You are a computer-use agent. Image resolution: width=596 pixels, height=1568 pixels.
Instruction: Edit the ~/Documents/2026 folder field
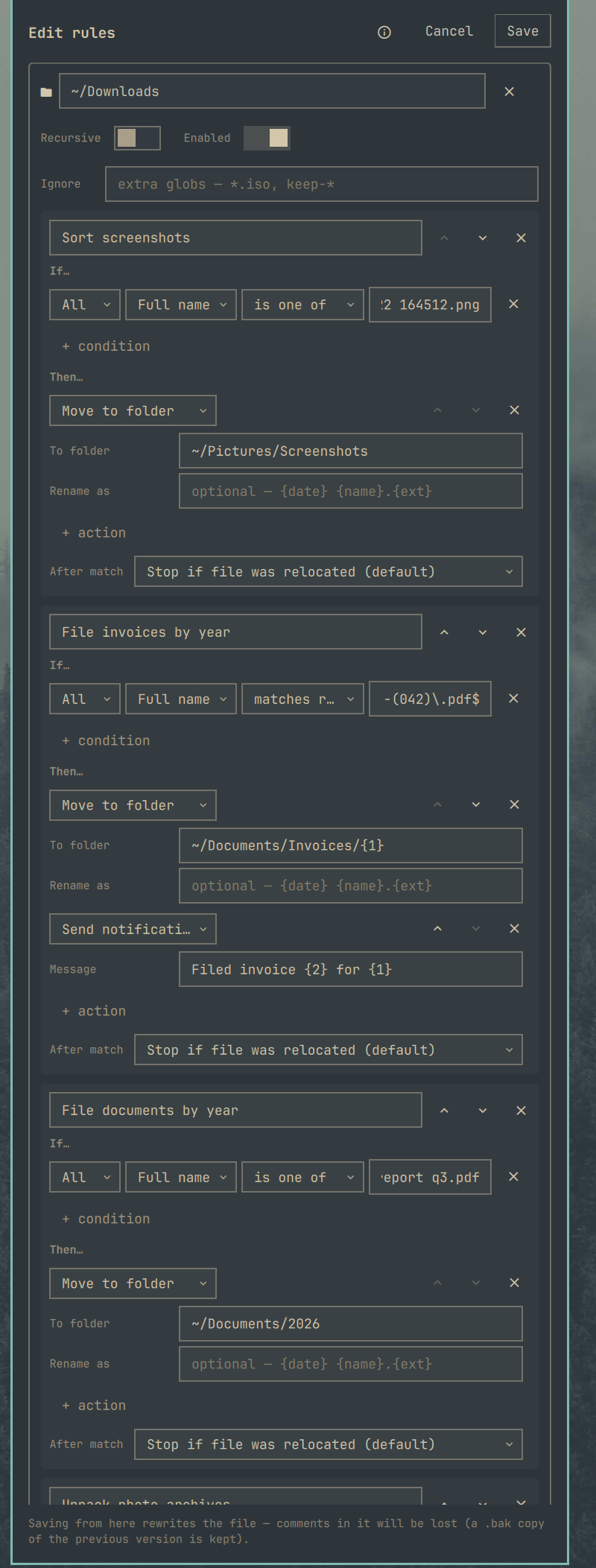(x=351, y=1324)
